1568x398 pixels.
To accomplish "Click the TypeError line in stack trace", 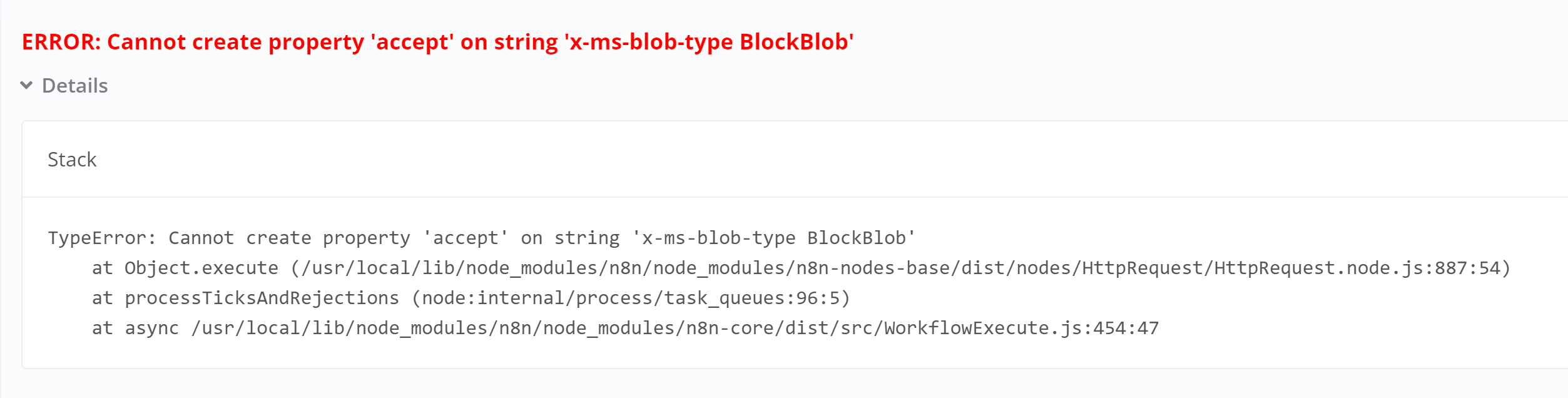I will click(x=481, y=238).
